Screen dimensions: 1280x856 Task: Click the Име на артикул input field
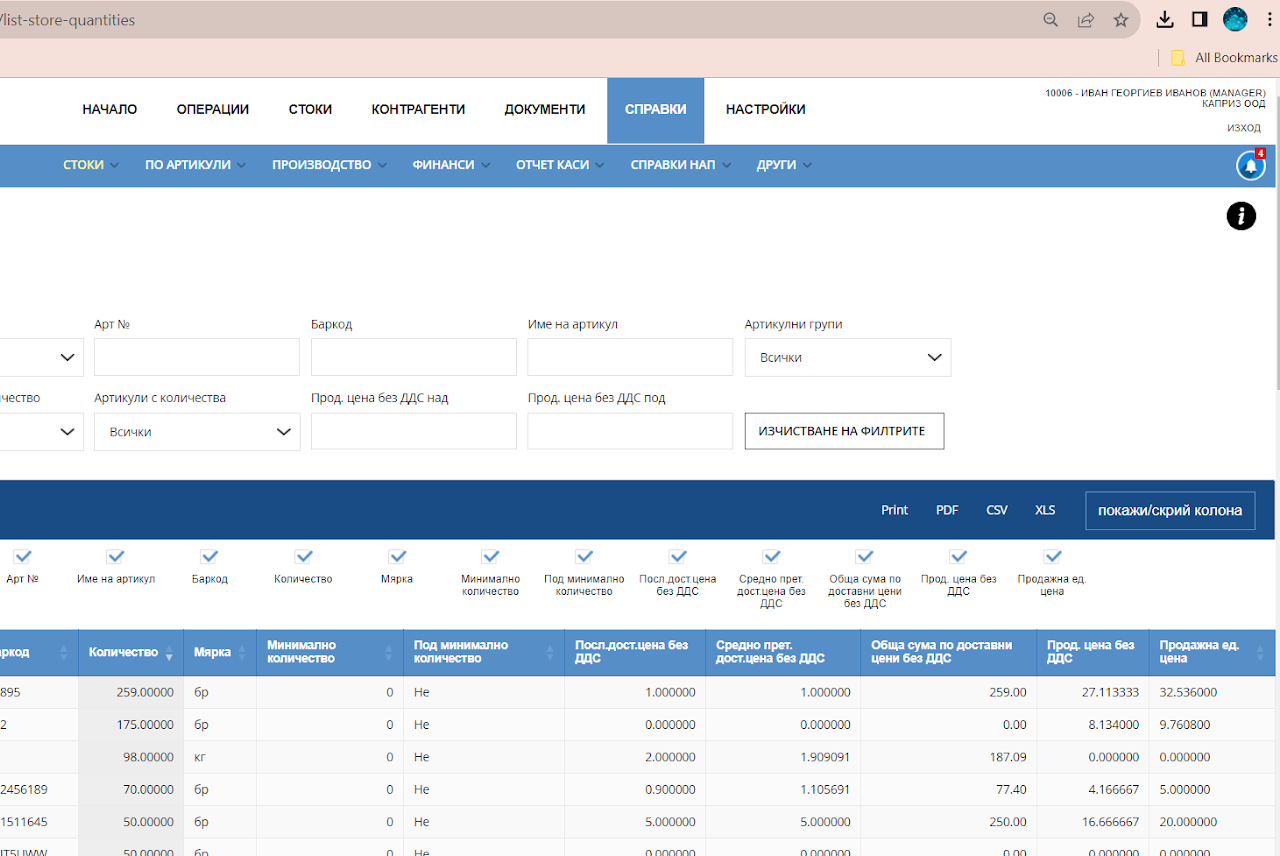tap(630, 357)
